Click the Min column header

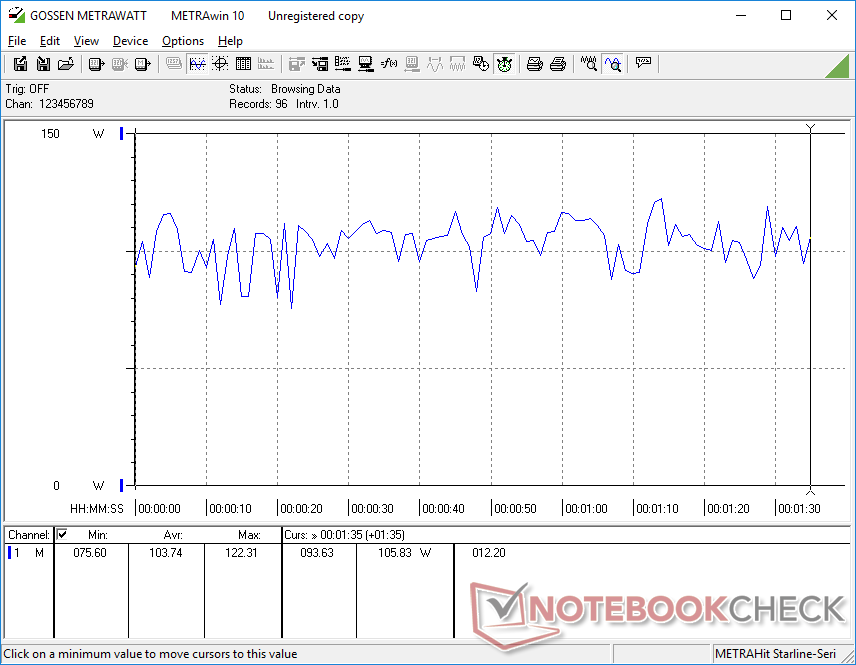point(98,535)
